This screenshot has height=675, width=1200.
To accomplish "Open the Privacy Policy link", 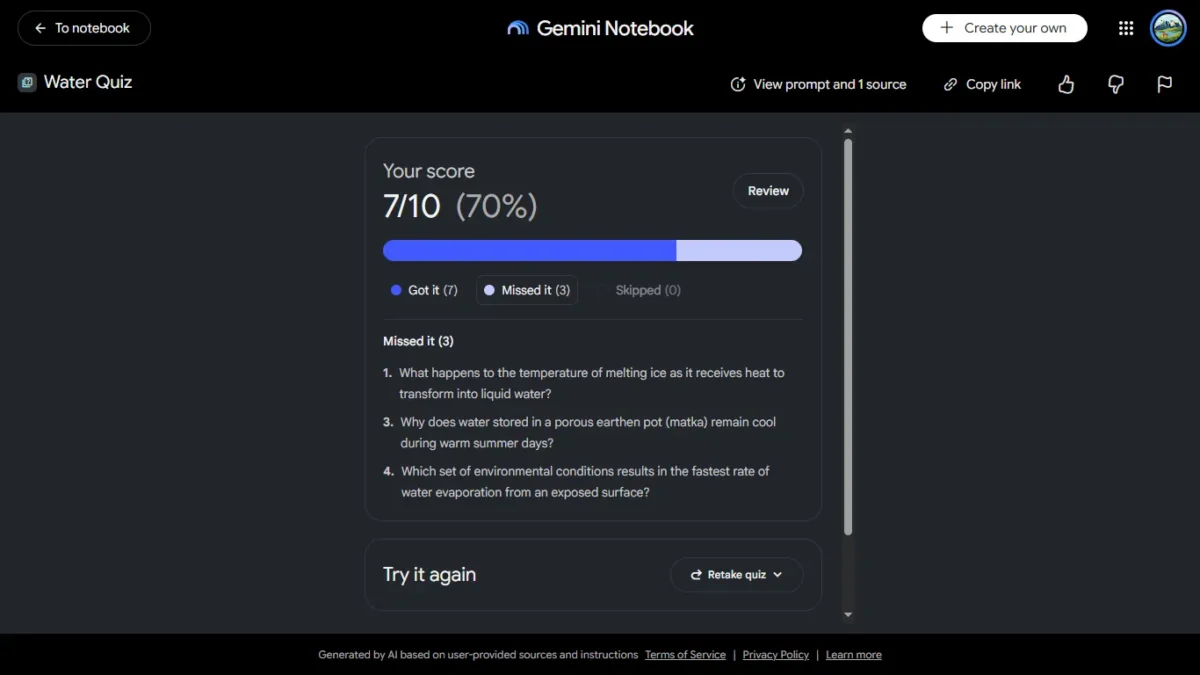I will tap(776, 655).
